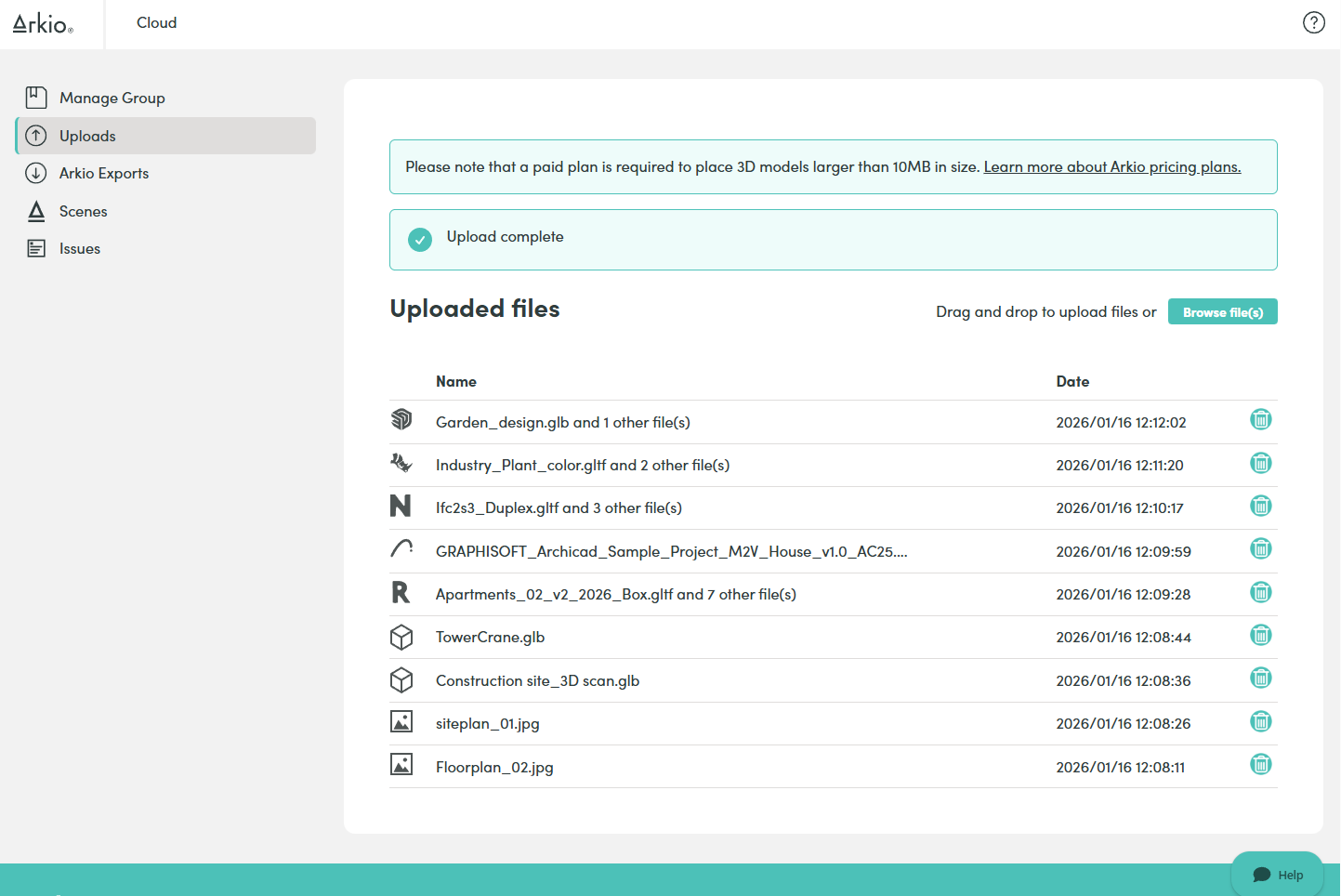Screen dimensions: 1341x896
Task: Delete Floorplan_02.jpg upload
Action: (1261, 764)
